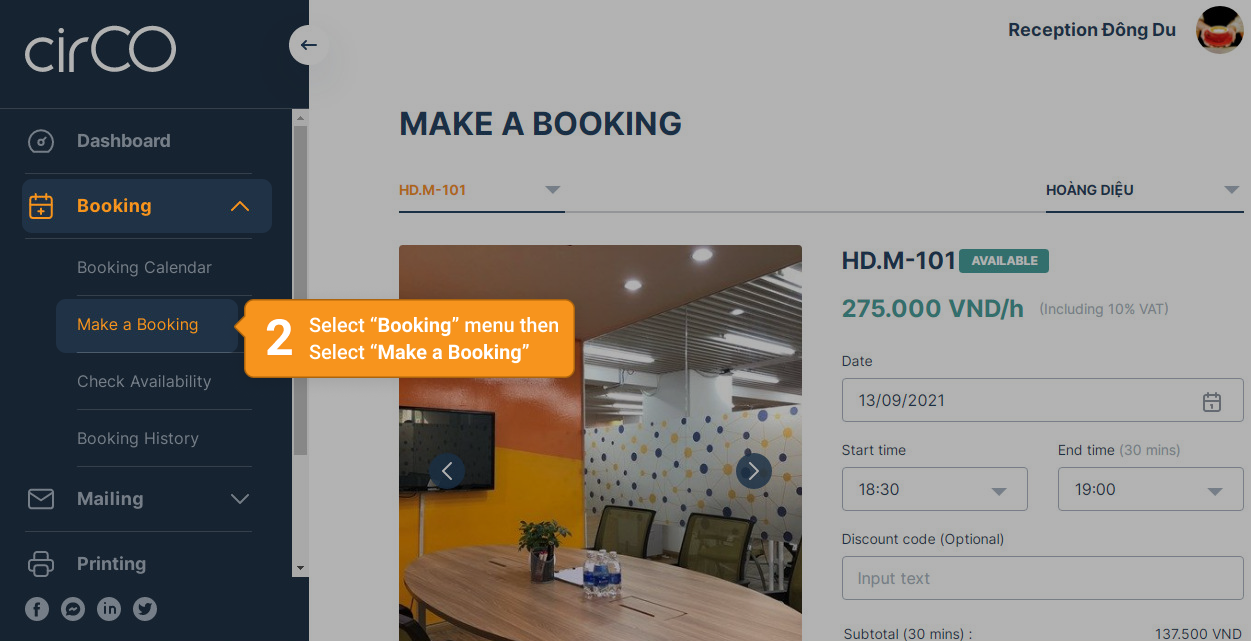The height and width of the screenshot is (641, 1251).
Task: Open the LinkedIn social icon
Action: [x=109, y=608]
